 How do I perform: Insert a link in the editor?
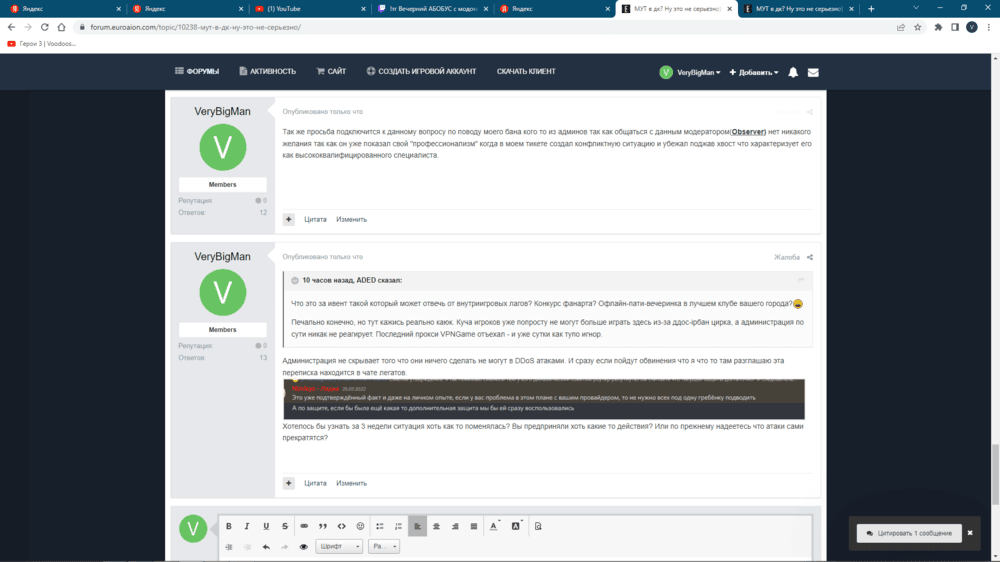[x=304, y=526]
